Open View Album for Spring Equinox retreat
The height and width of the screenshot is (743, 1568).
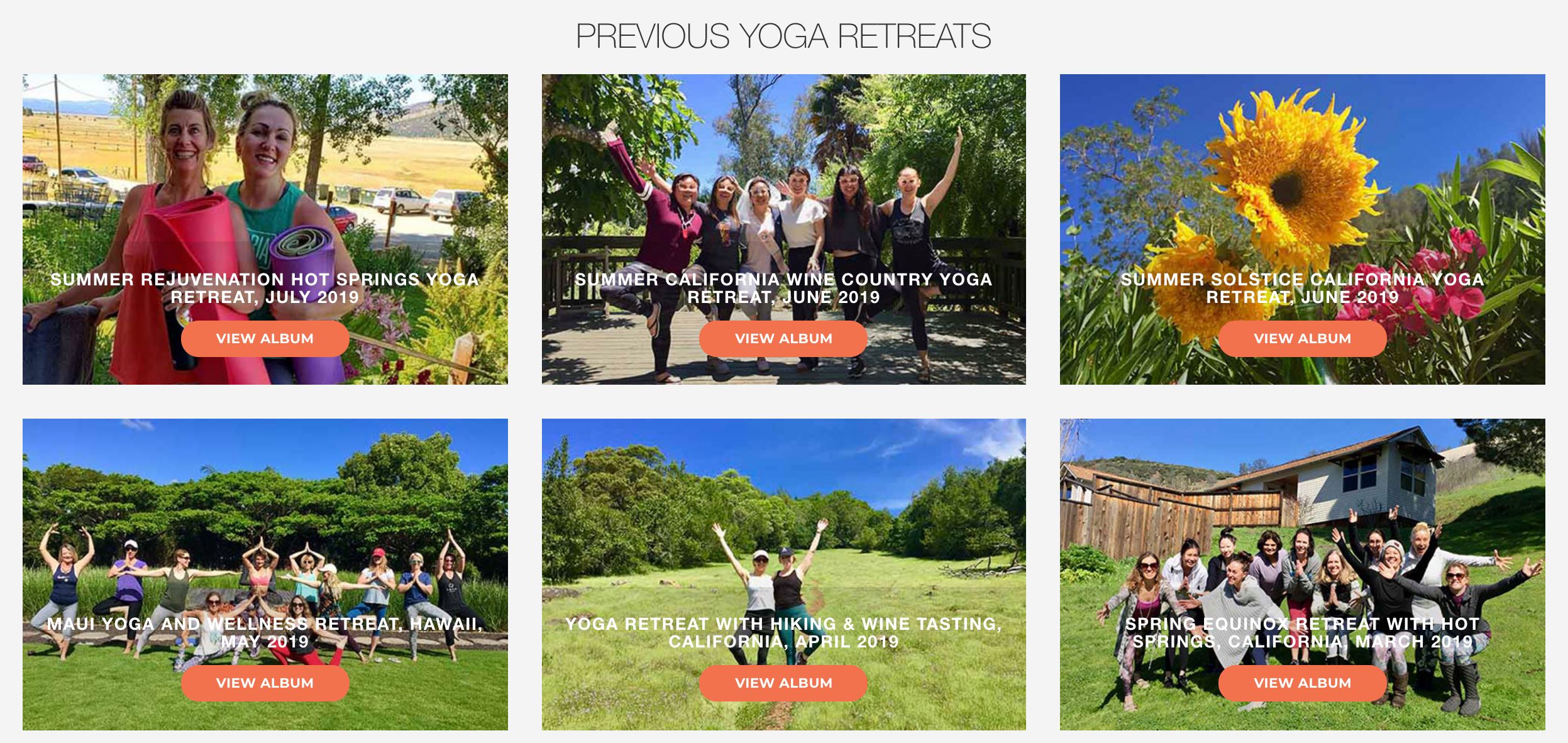point(1302,683)
